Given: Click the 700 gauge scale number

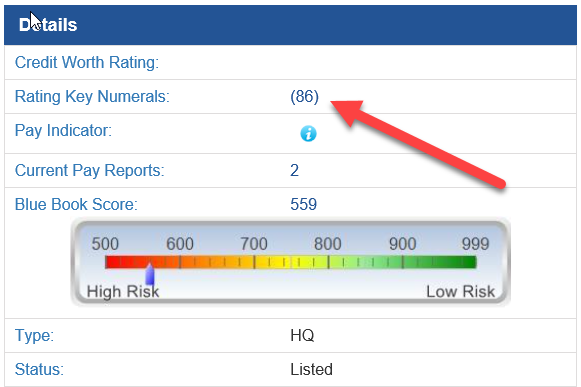Looking at the screenshot, I should [x=254, y=244].
